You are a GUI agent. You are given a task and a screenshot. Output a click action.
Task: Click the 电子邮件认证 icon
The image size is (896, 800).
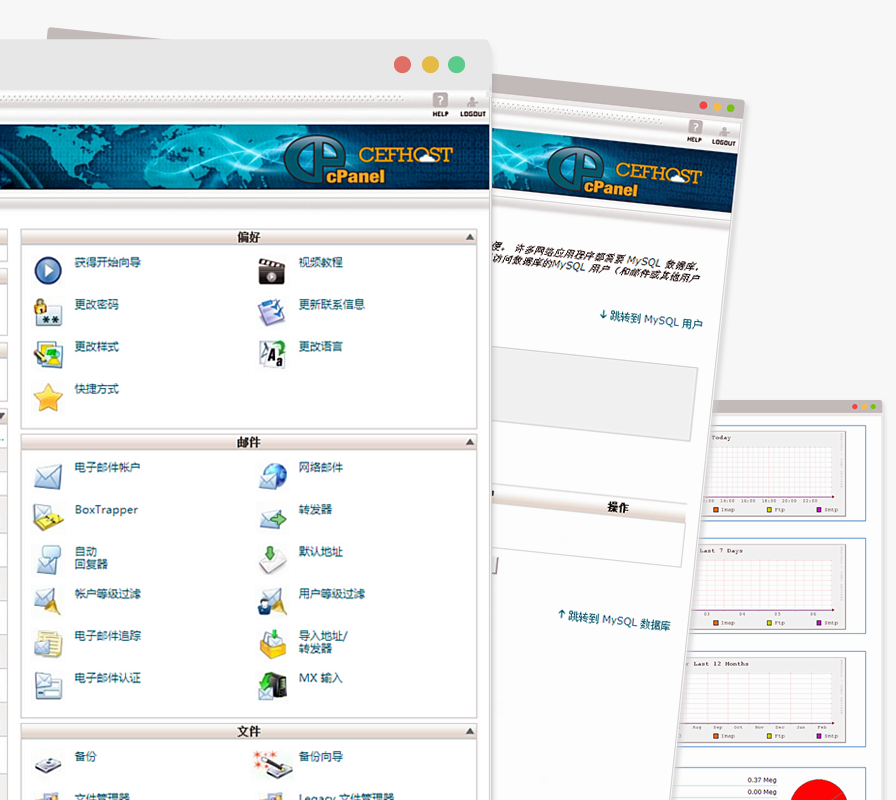pos(48,686)
